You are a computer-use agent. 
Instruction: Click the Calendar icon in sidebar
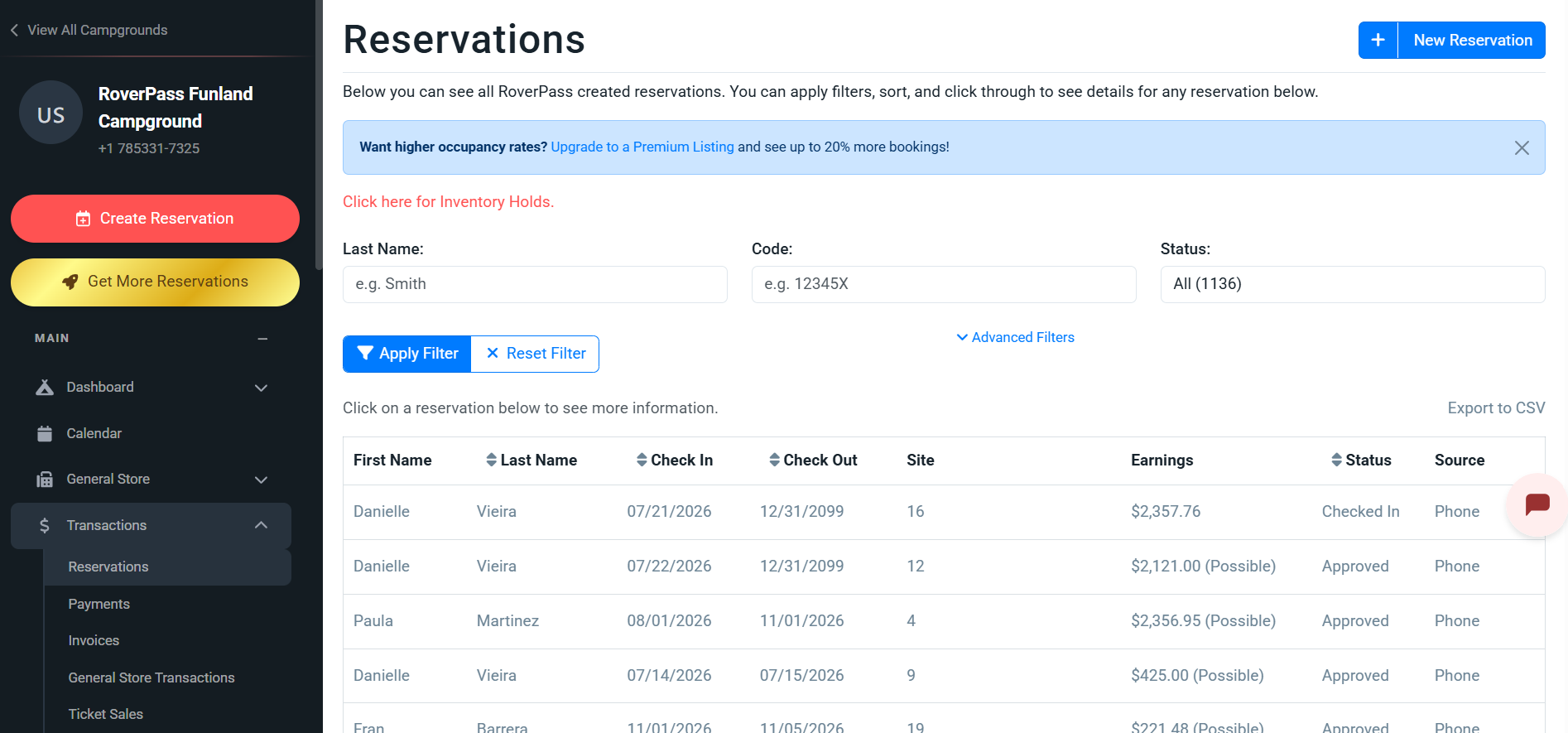tap(45, 433)
